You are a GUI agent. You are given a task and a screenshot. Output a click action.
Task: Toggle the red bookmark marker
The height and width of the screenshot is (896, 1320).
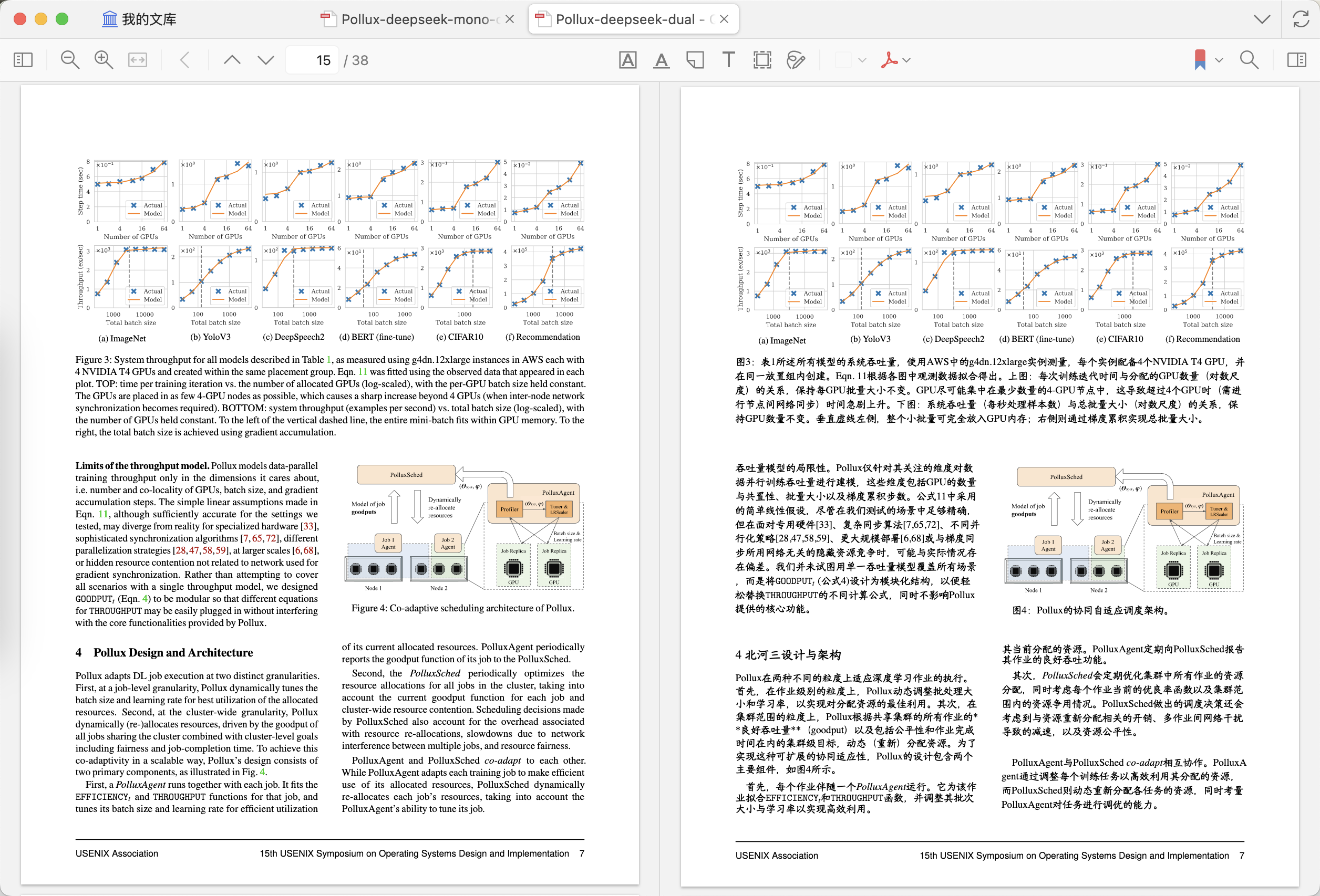1200,60
